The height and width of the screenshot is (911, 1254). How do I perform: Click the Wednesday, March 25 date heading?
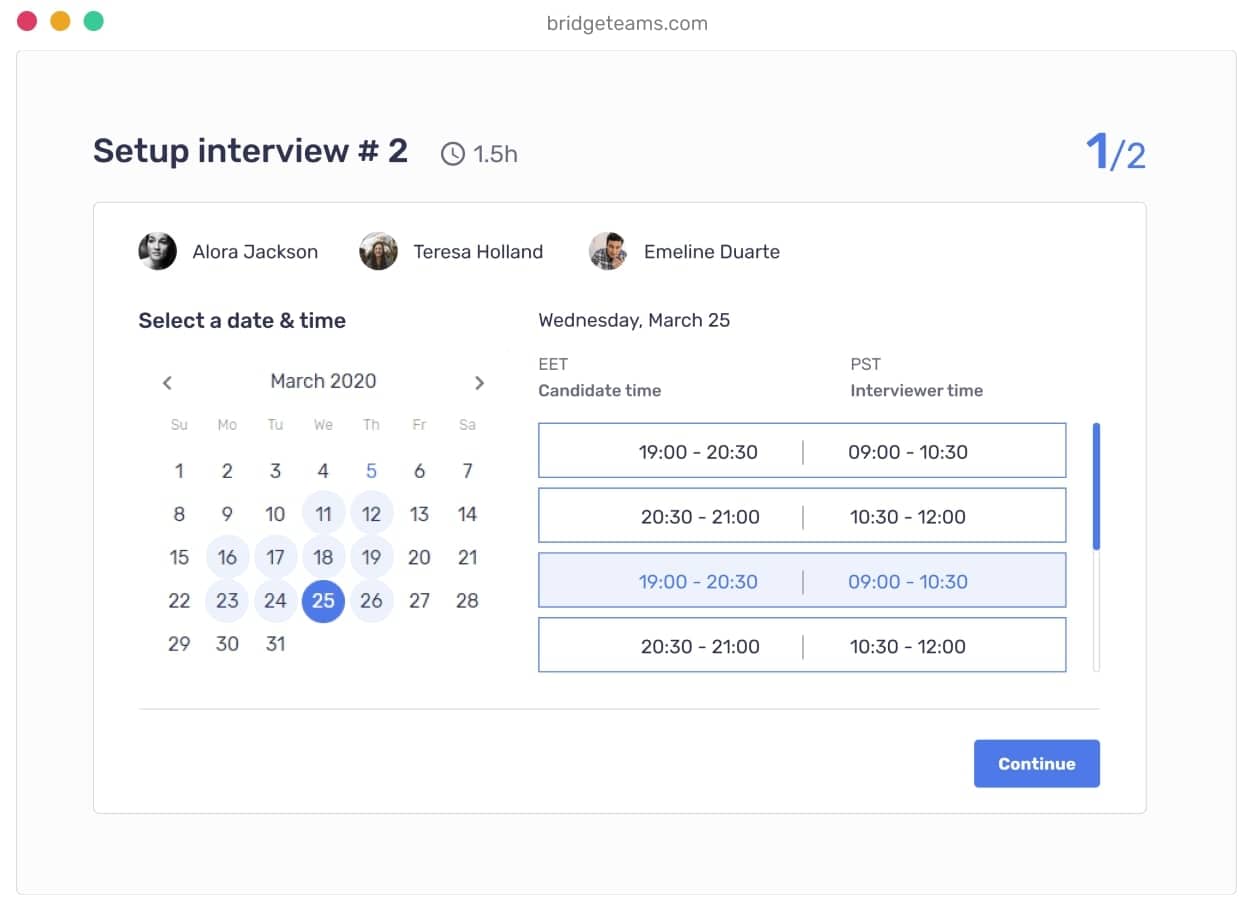634,320
